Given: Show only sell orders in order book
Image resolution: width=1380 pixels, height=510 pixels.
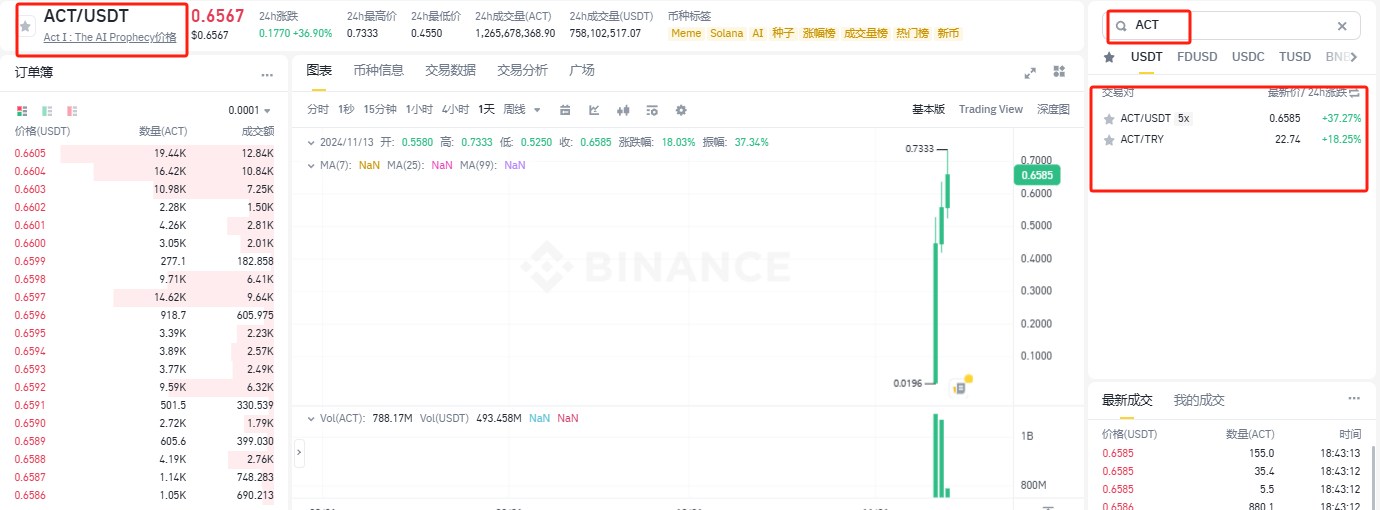Looking at the screenshot, I should pos(72,110).
